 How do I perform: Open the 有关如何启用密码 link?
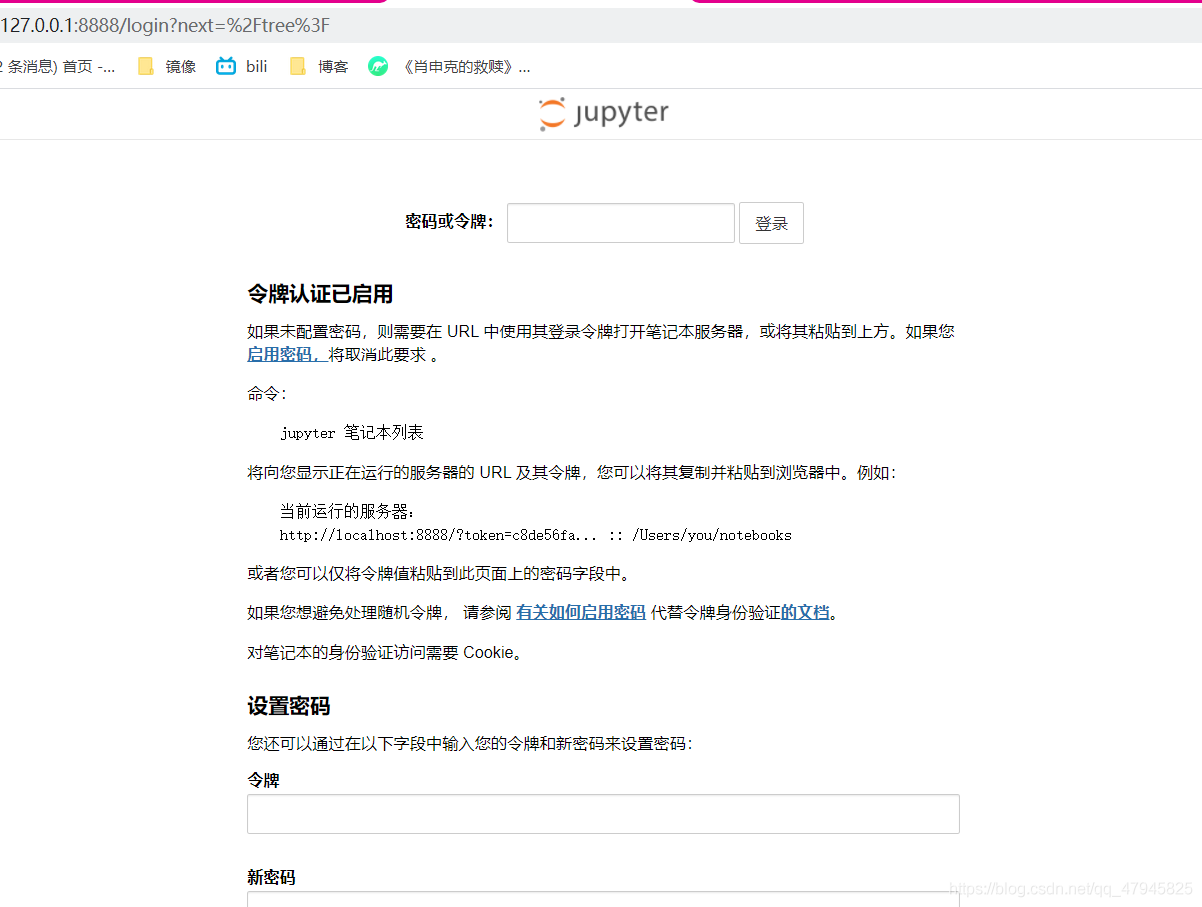tap(581, 613)
